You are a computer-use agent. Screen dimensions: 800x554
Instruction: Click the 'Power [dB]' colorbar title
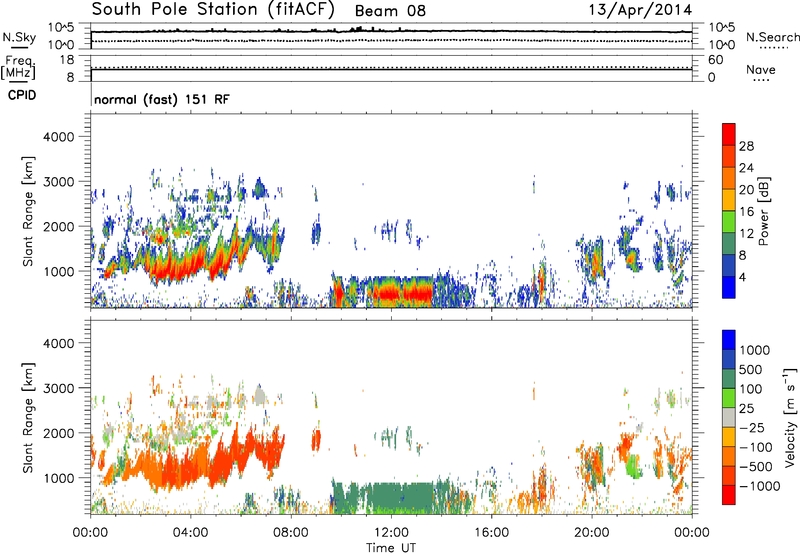(764, 211)
